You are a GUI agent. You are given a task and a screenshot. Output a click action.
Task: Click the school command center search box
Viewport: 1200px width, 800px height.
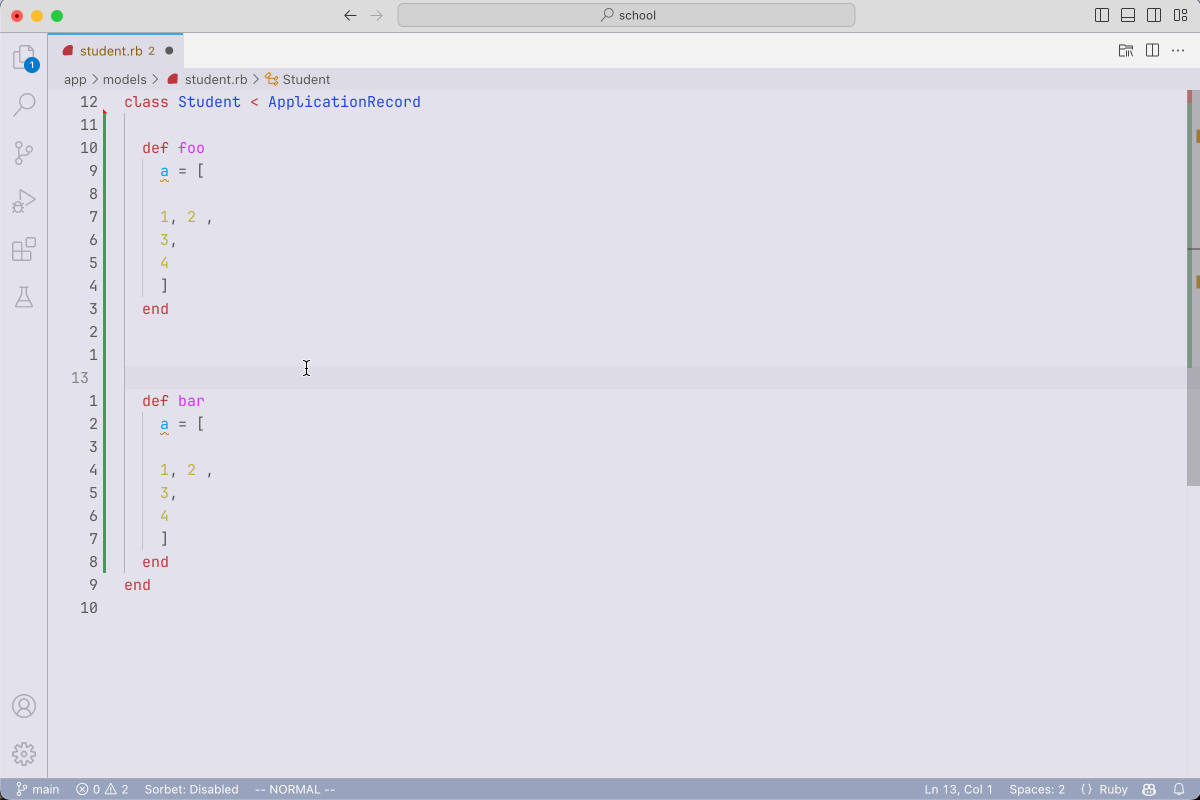coord(626,15)
